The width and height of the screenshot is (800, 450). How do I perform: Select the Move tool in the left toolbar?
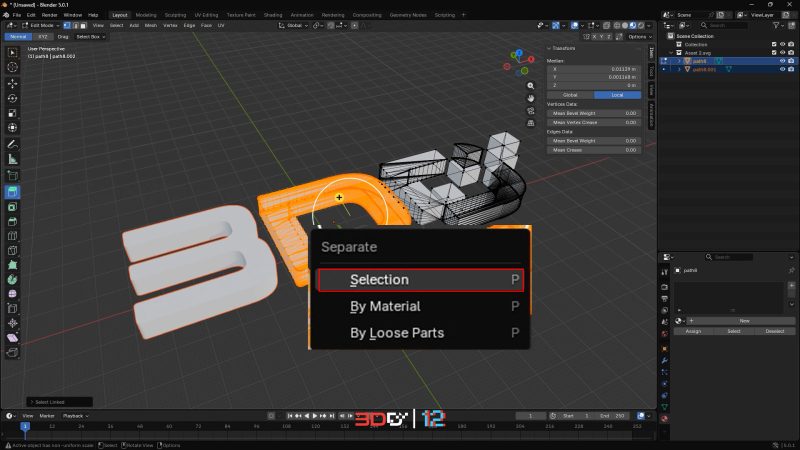click(x=13, y=83)
